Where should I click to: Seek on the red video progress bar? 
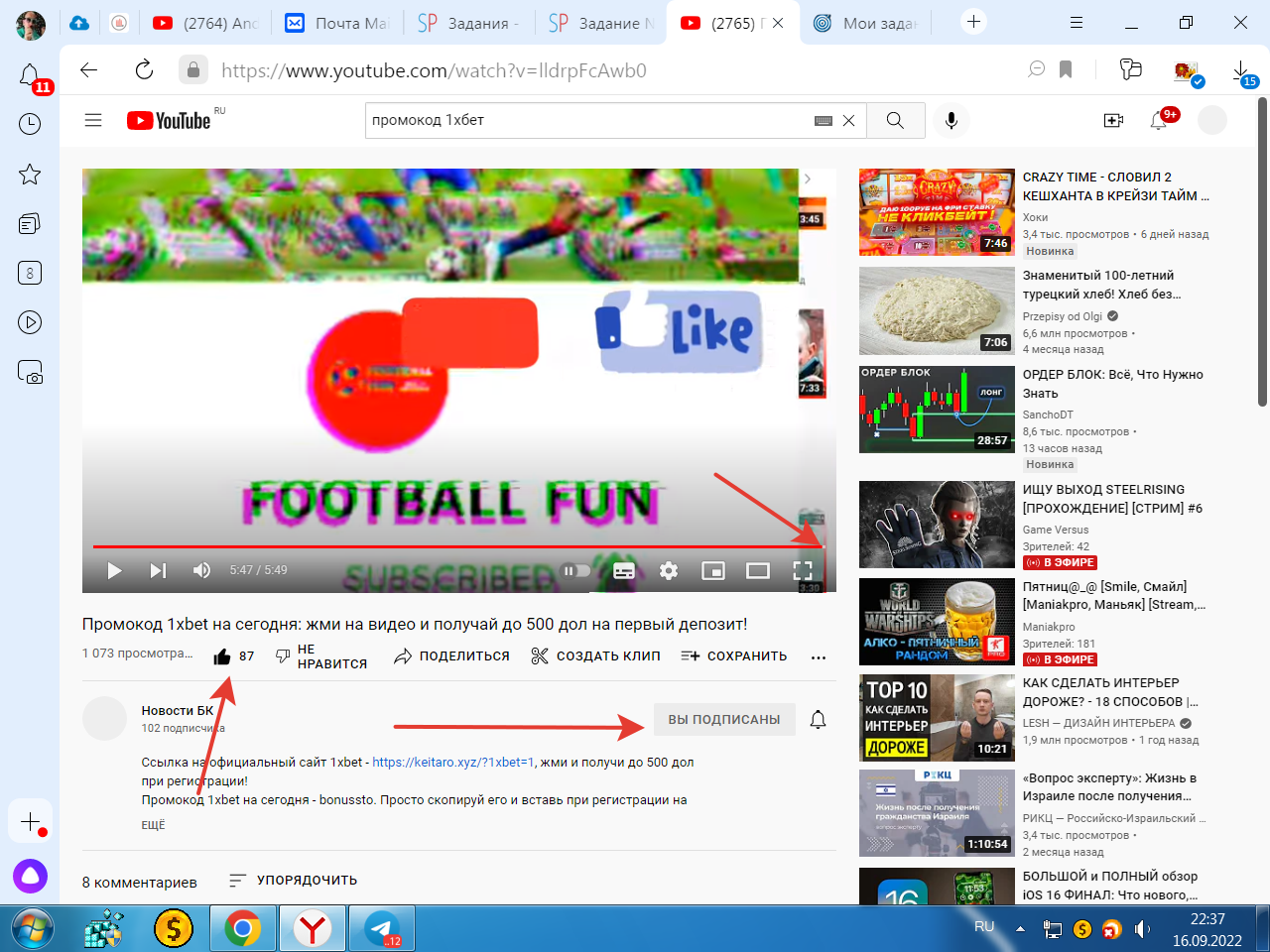[x=458, y=546]
